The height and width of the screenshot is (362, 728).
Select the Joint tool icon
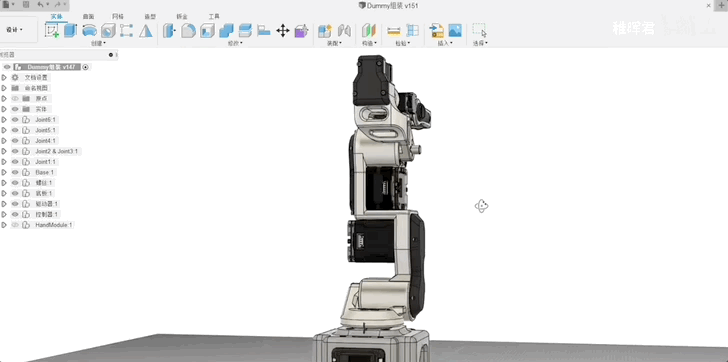tap(344, 31)
